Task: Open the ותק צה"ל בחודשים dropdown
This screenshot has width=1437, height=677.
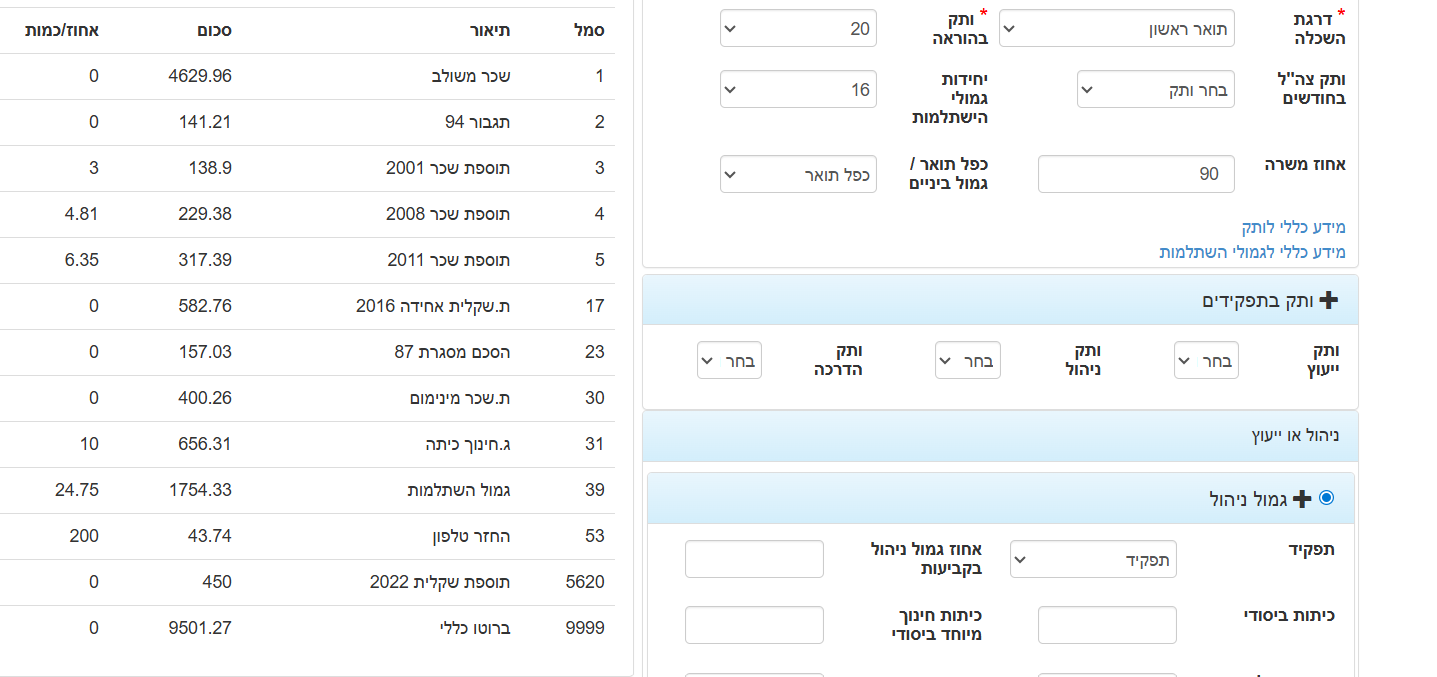Action: coord(1155,90)
